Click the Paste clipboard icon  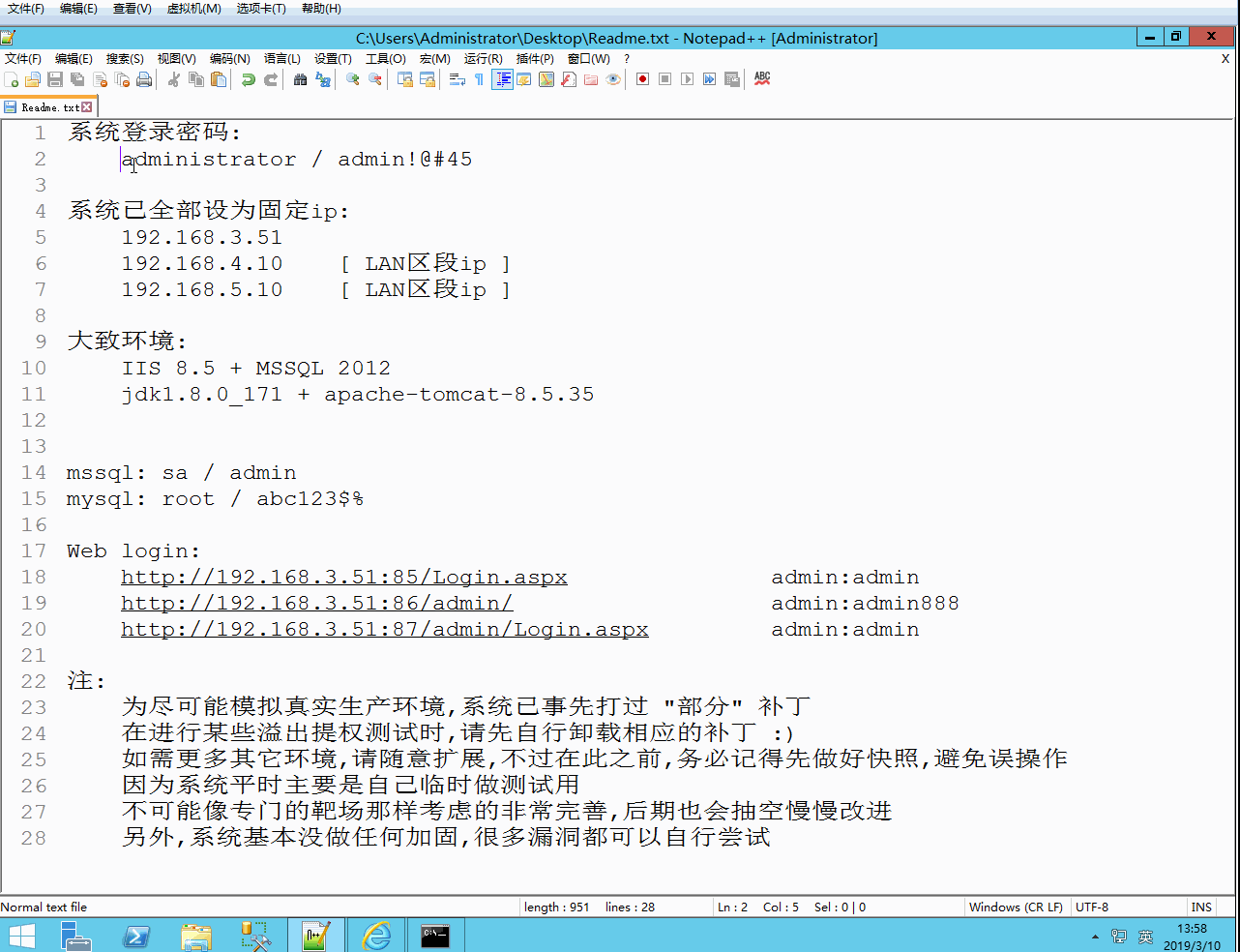tap(219, 79)
